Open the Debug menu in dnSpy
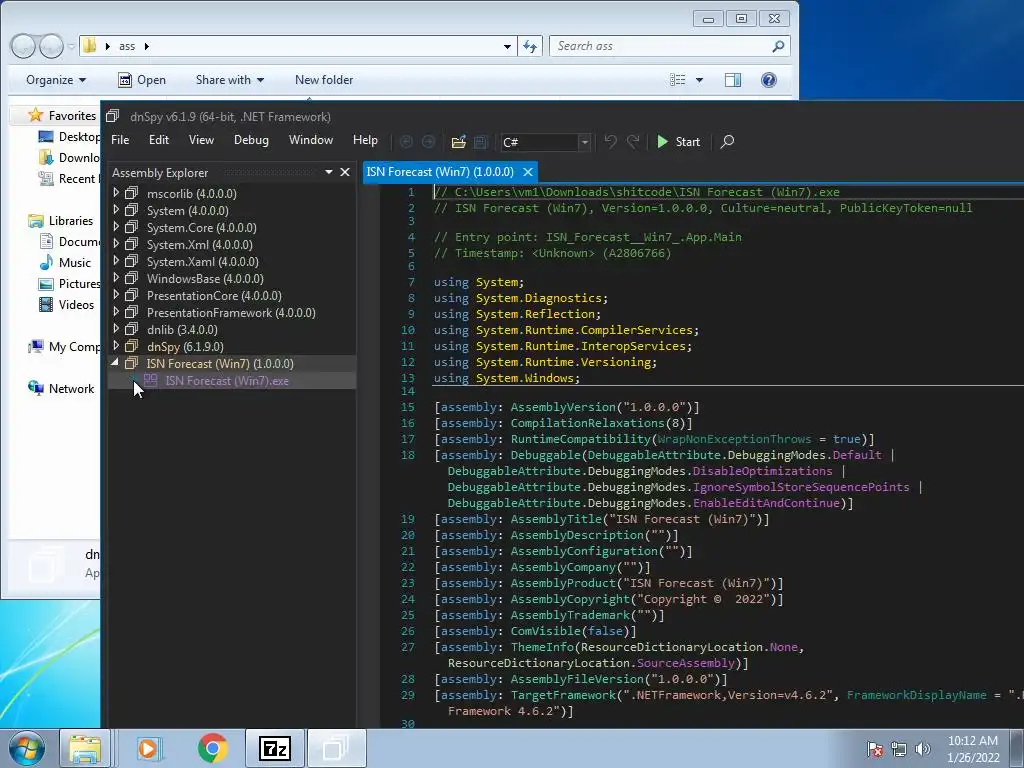 tap(251, 140)
